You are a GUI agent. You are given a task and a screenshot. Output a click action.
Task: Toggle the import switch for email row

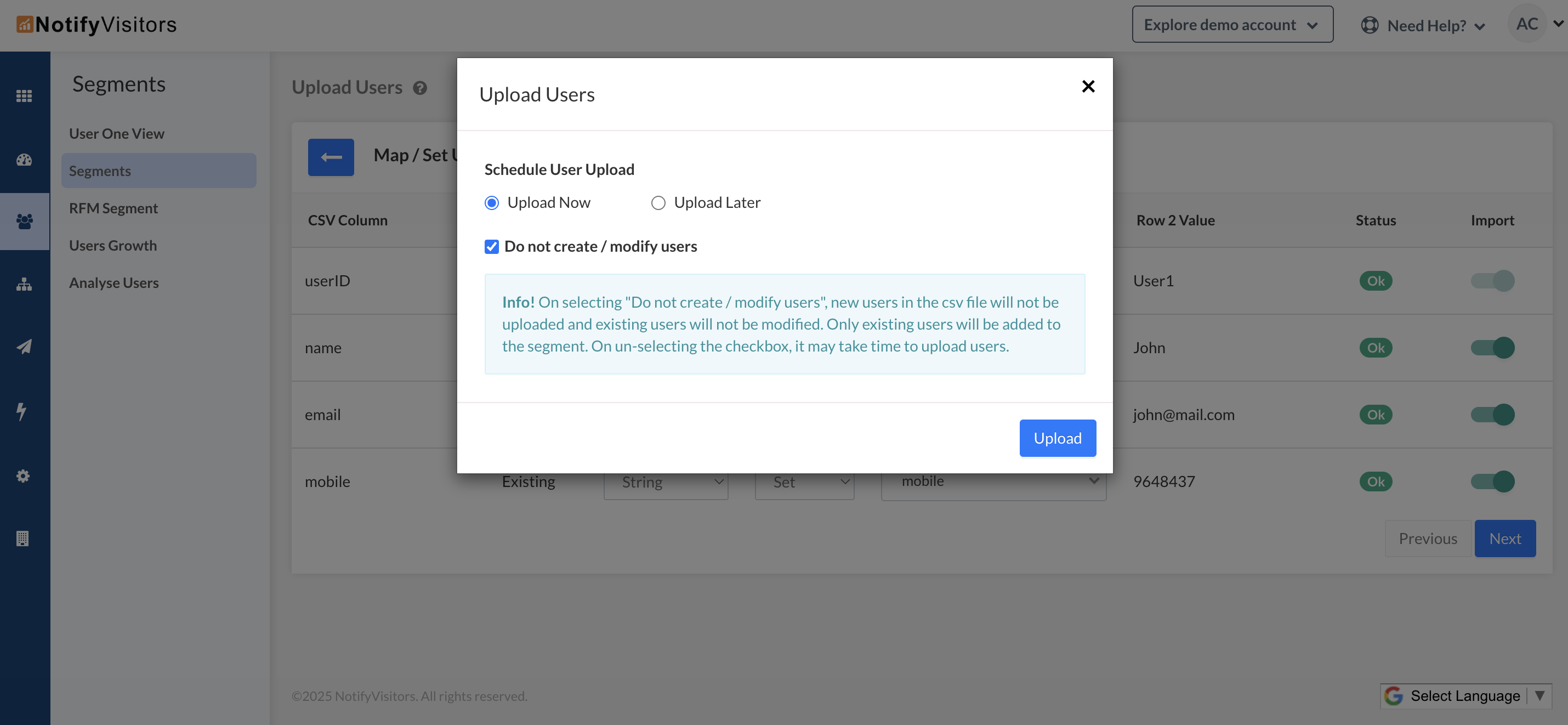pyautogui.click(x=1492, y=415)
